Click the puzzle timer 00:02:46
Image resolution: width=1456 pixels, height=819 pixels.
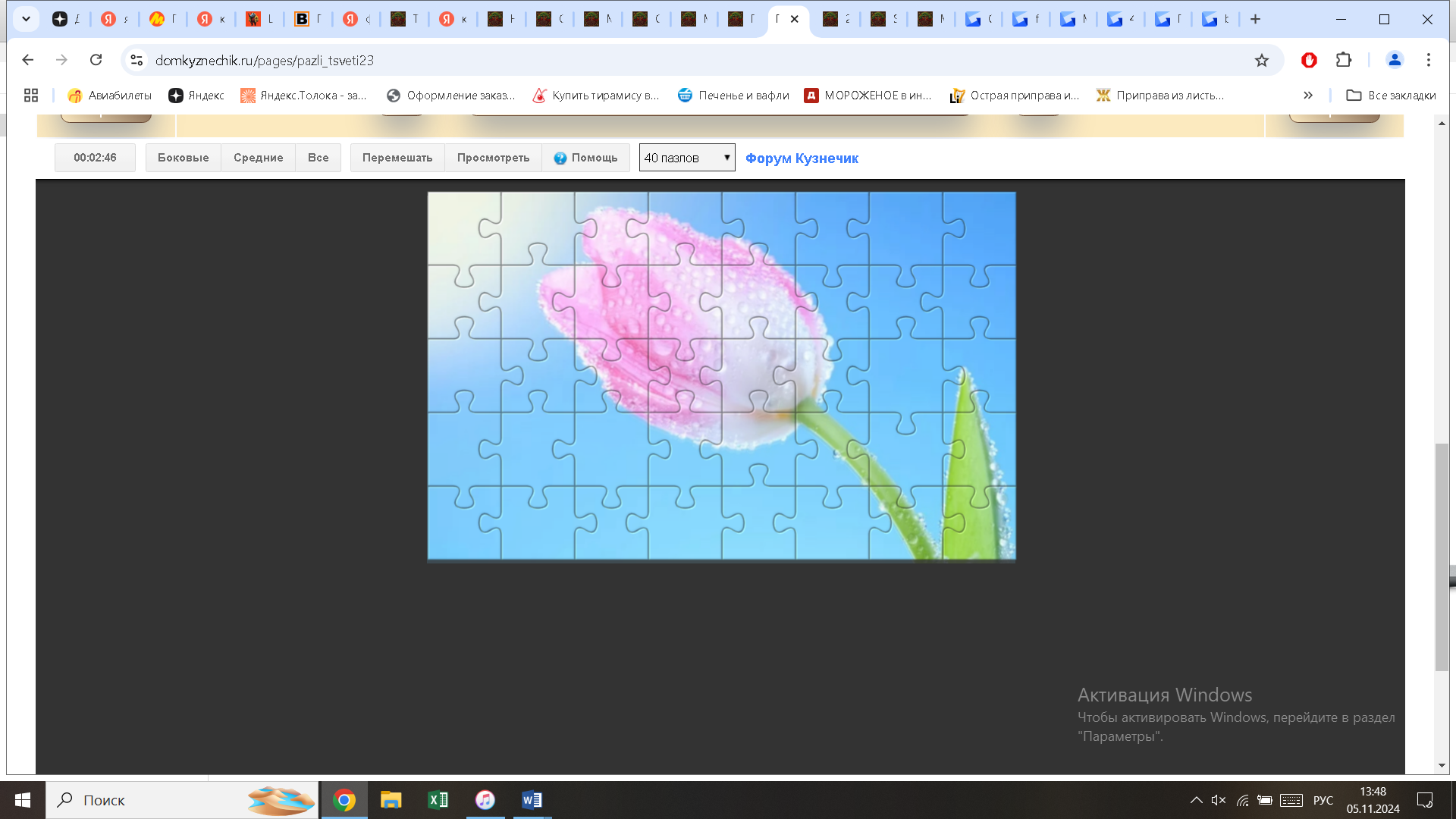[95, 158]
